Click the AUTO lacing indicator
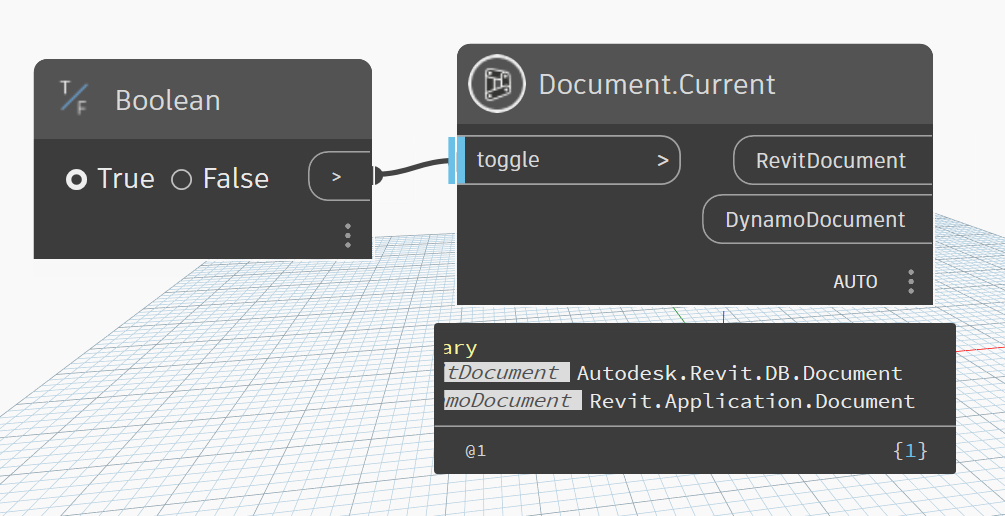 (x=855, y=282)
